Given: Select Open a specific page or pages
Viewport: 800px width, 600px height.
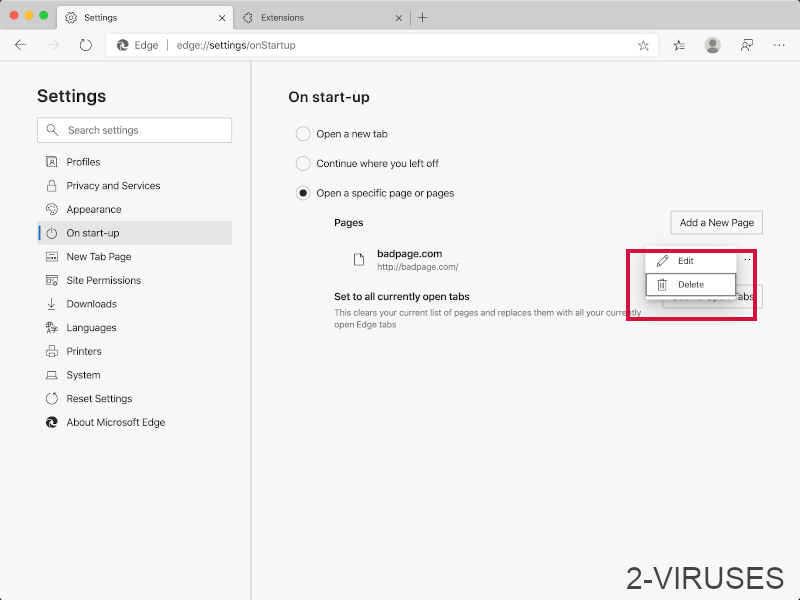Looking at the screenshot, I should 303,193.
